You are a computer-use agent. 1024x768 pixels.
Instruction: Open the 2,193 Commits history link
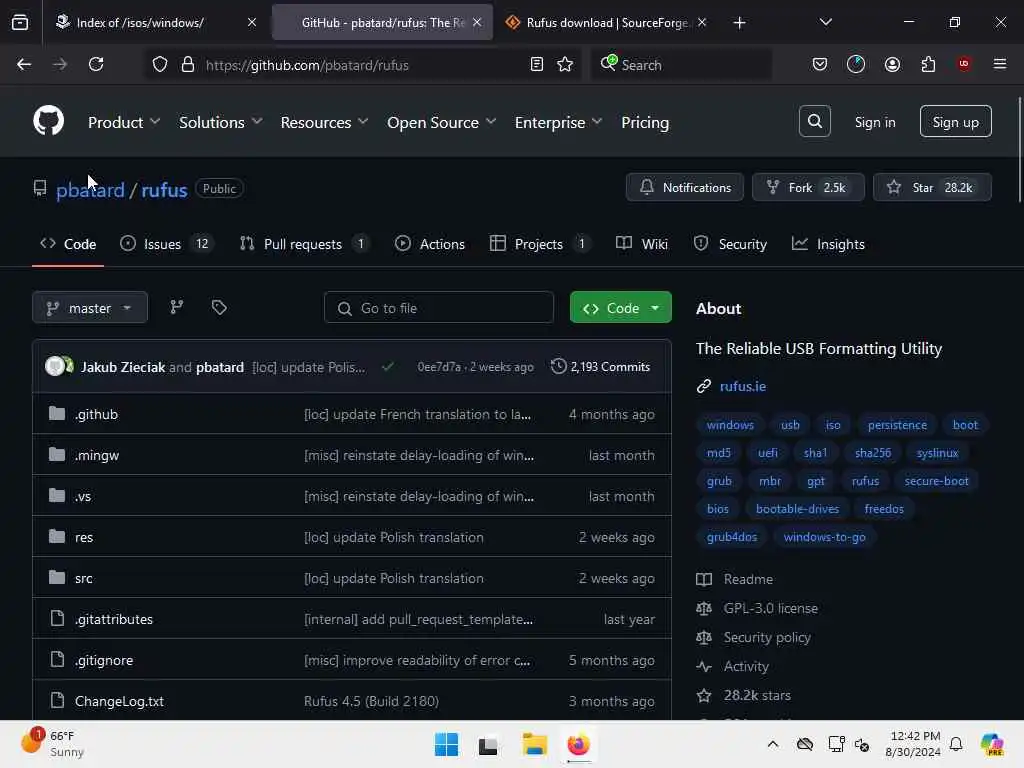(601, 366)
